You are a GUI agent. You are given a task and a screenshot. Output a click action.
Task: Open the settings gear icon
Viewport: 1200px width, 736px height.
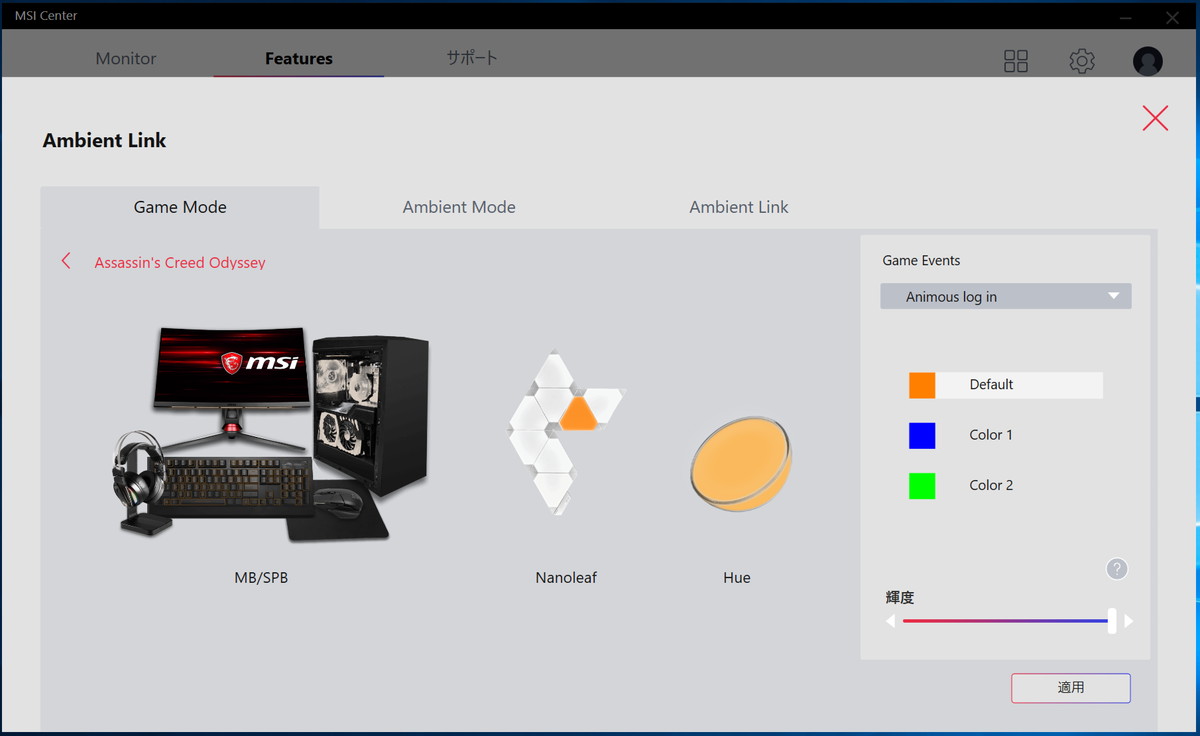coord(1082,61)
